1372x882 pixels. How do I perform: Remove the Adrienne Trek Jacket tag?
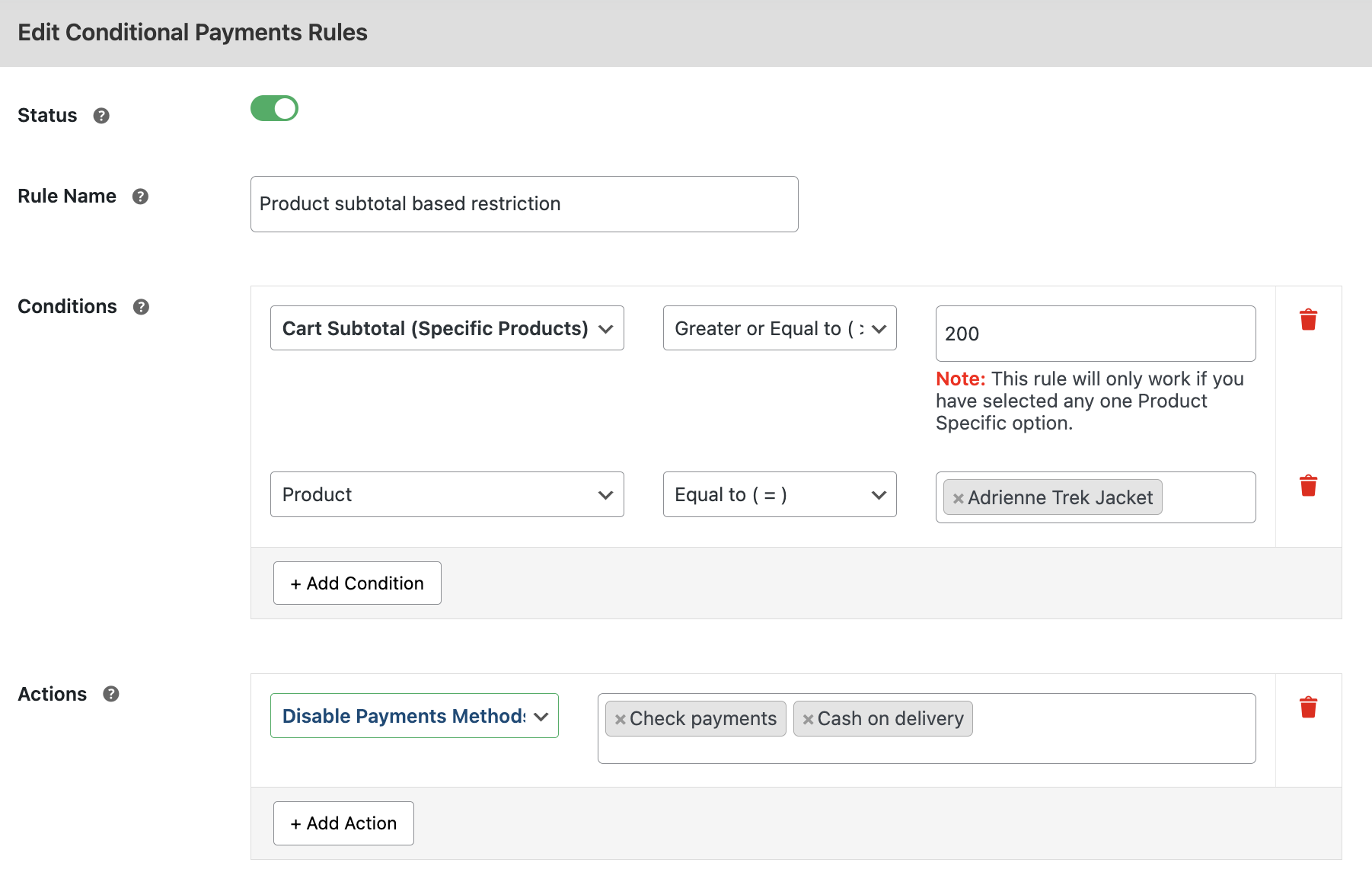pyautogui.click(x=959, y=498)
